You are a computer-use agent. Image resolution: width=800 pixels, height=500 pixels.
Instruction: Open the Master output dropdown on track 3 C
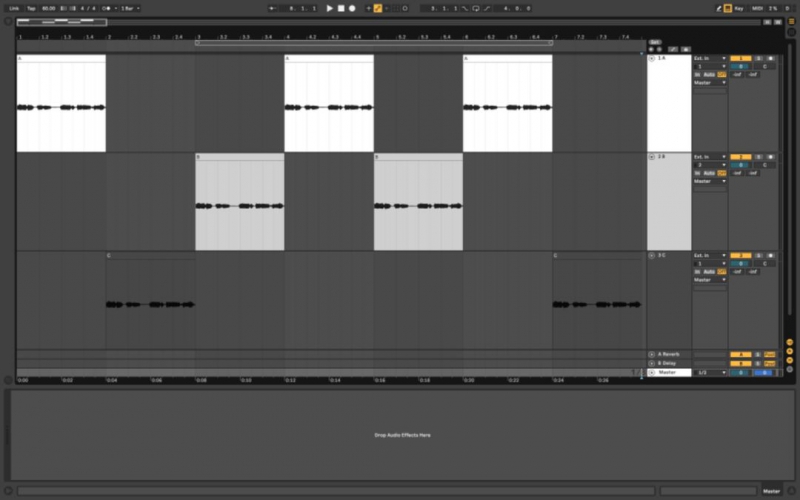(710, 280)
